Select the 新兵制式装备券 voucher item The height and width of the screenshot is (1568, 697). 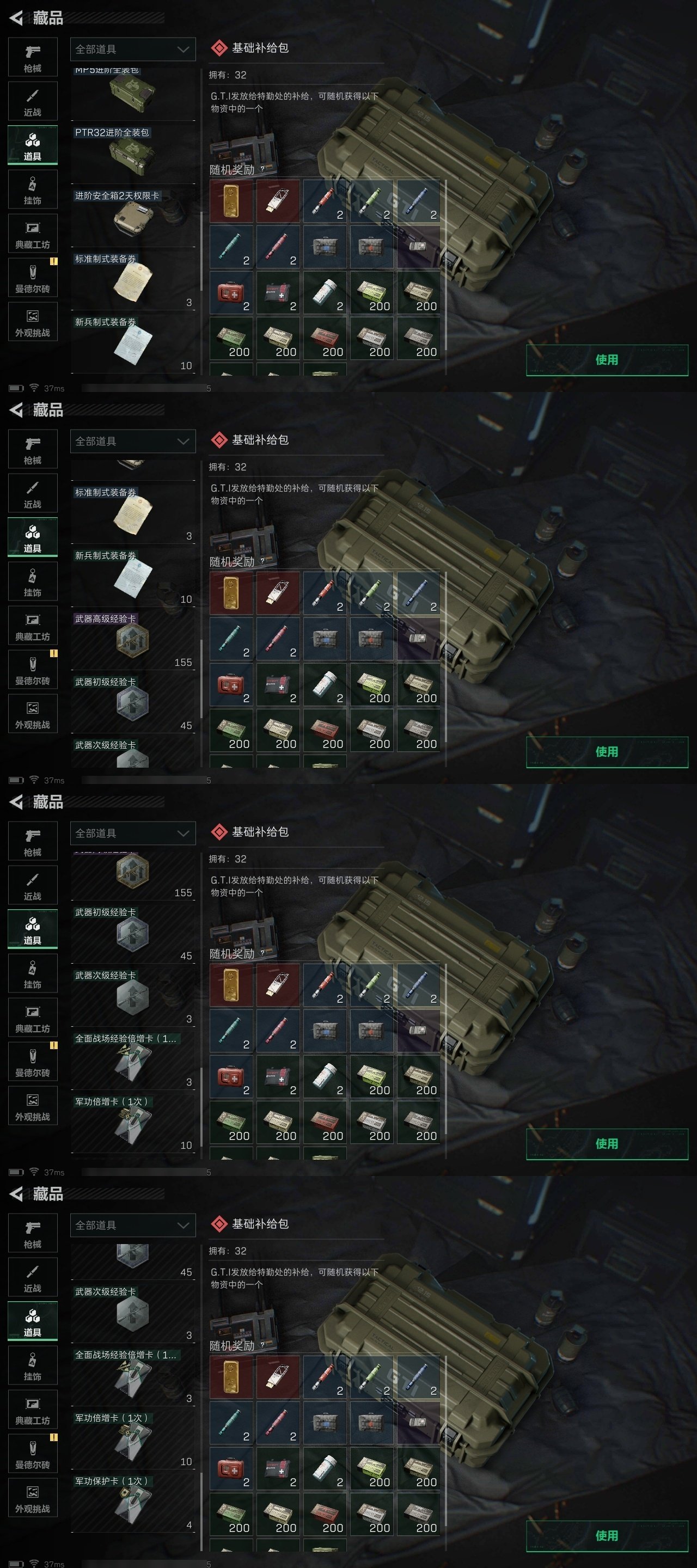[x=133, y=344]
